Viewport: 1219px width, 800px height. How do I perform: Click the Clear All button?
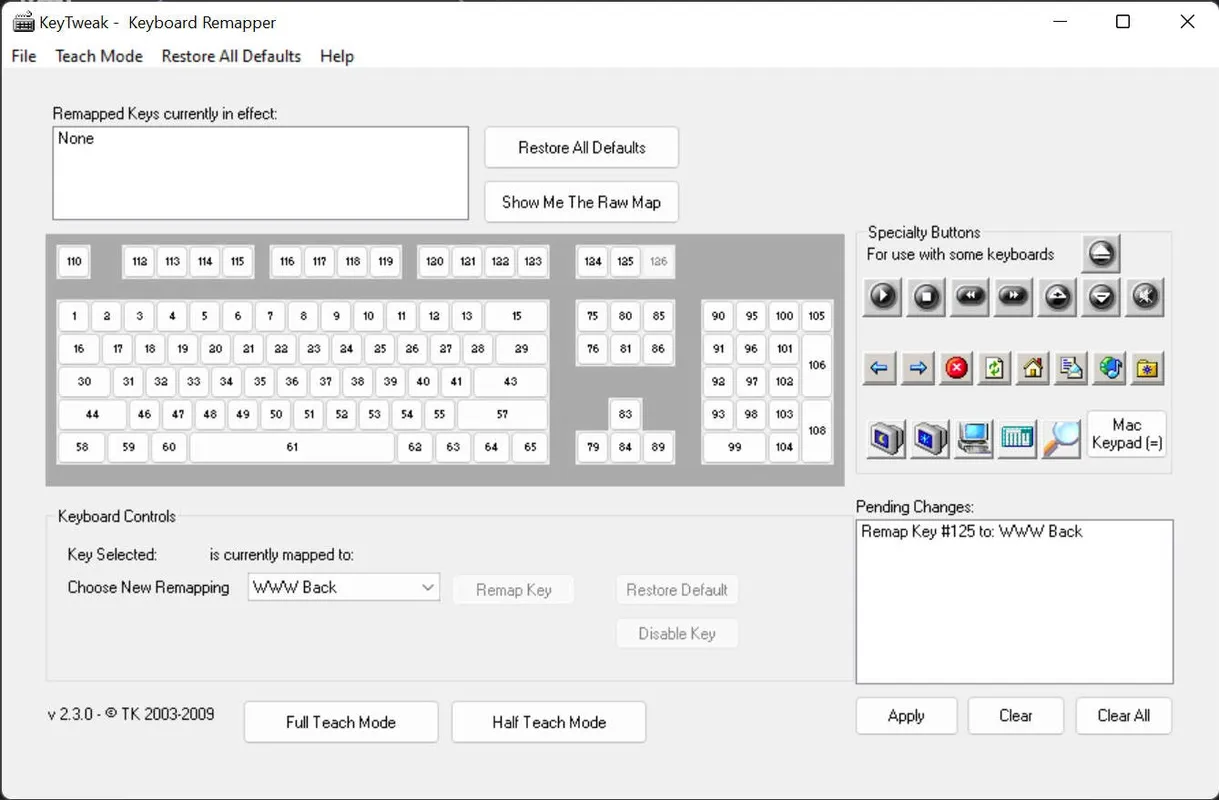pos(1124,716)
